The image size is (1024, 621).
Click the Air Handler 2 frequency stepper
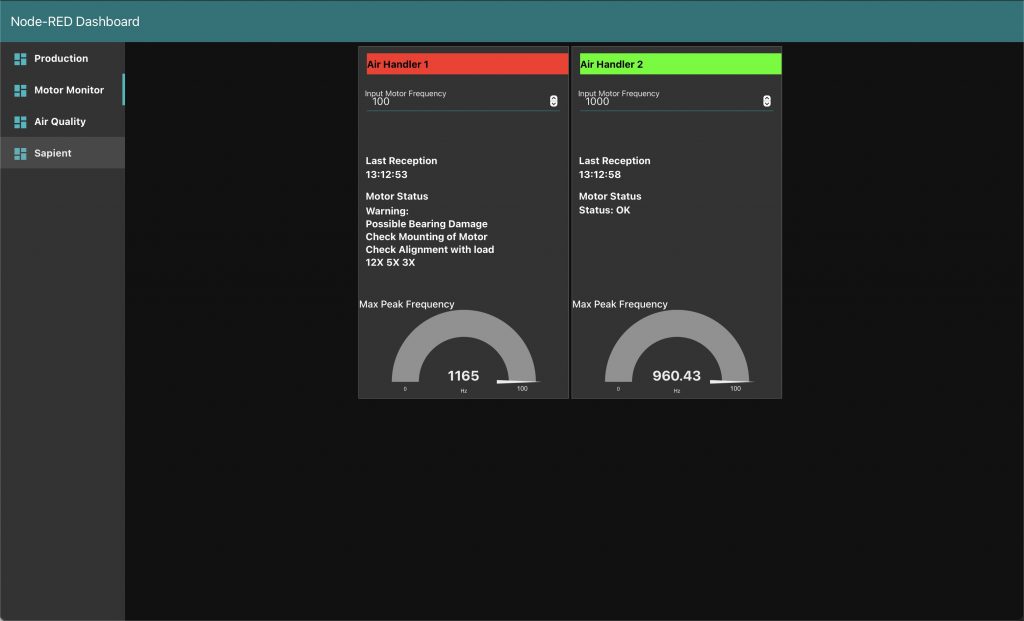(767, 101)
